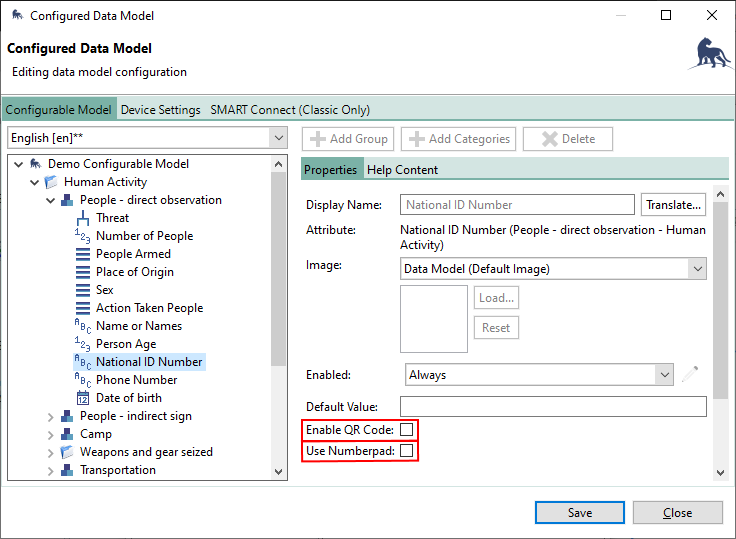Viewport: 736px width, 539px height.
Task: Switch to the Device Settings tab
Action: pyautogui.click(x=160, y=110)
